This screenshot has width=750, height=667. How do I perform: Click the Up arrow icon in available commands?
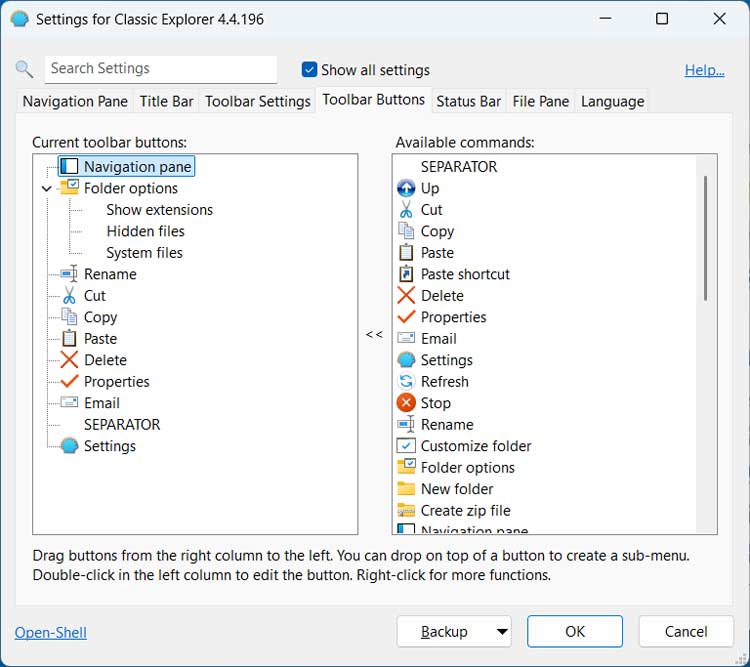(x=406, y=188)
